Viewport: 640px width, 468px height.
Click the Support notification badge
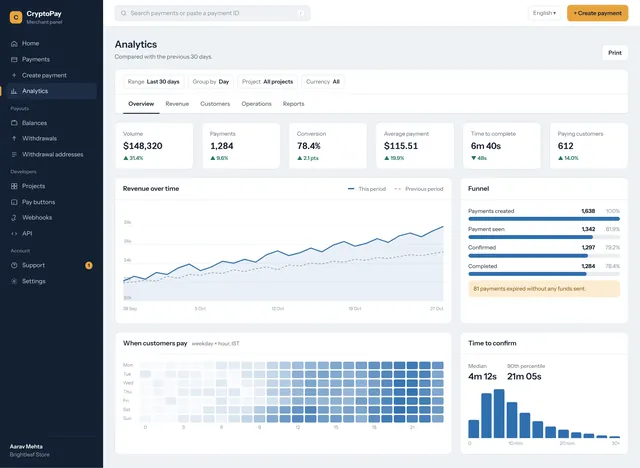(89, 266)
